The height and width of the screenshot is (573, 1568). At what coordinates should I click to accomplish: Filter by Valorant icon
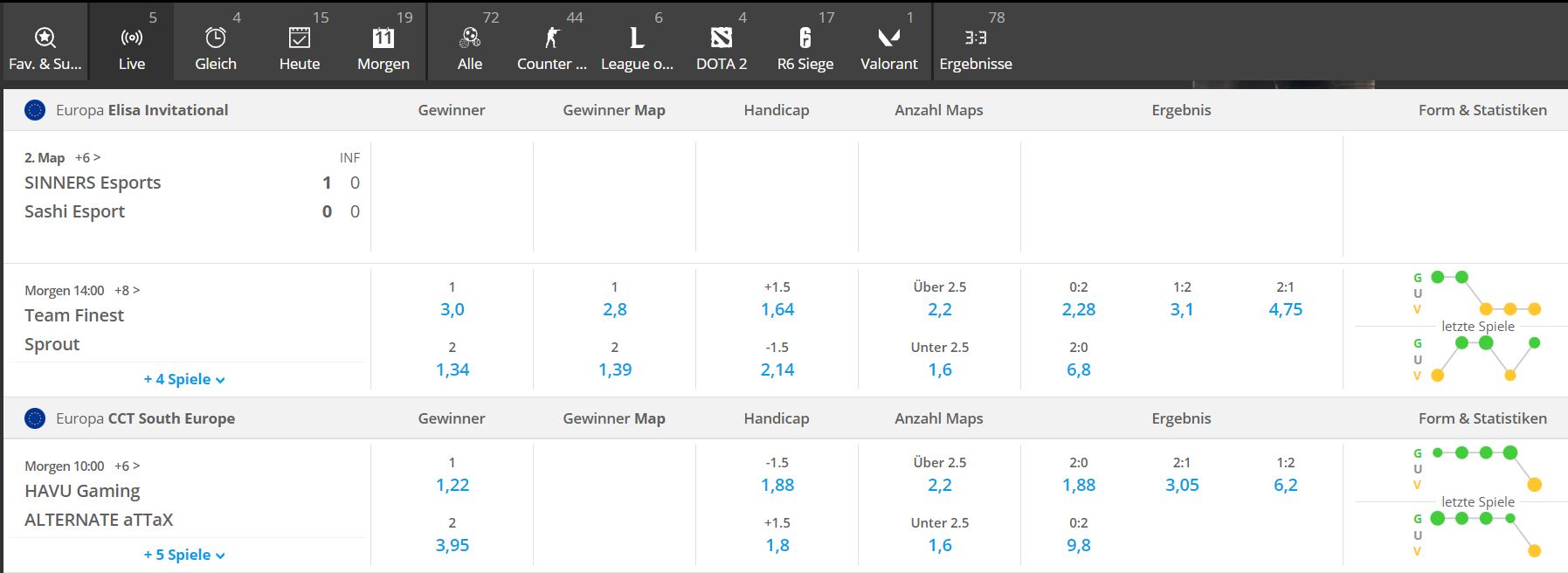889,38
